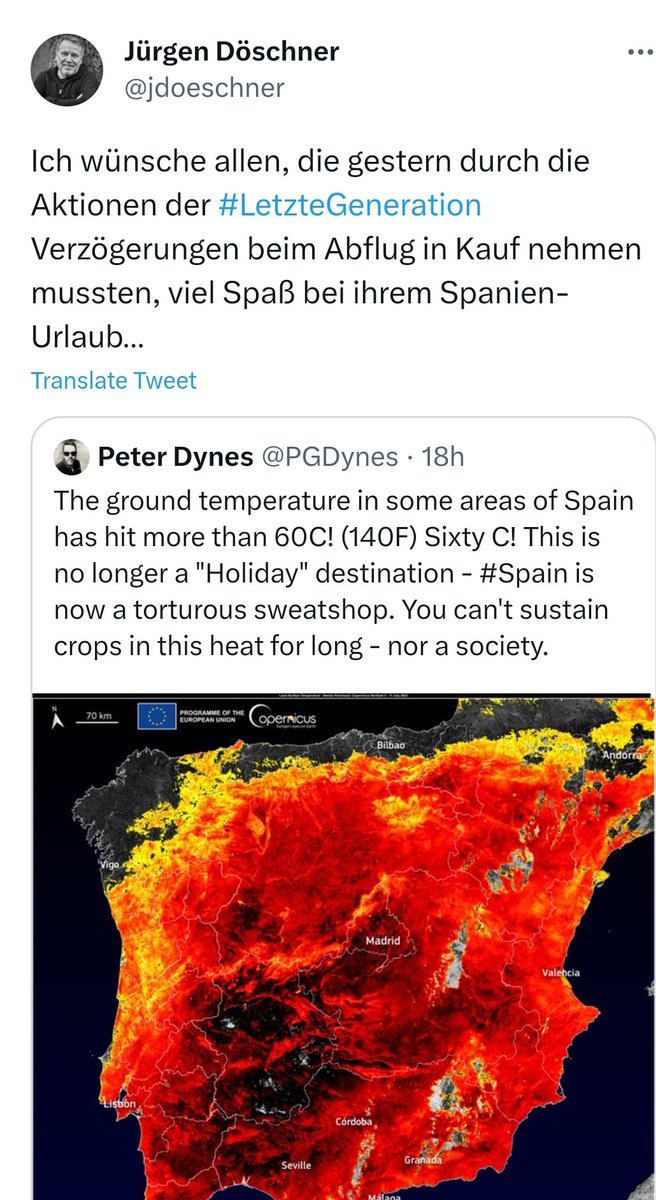Open Jürgen Döschner's profile picture
Viewport: 656px width, 1200px height.
pyautogui.click(x=67, y=70)
